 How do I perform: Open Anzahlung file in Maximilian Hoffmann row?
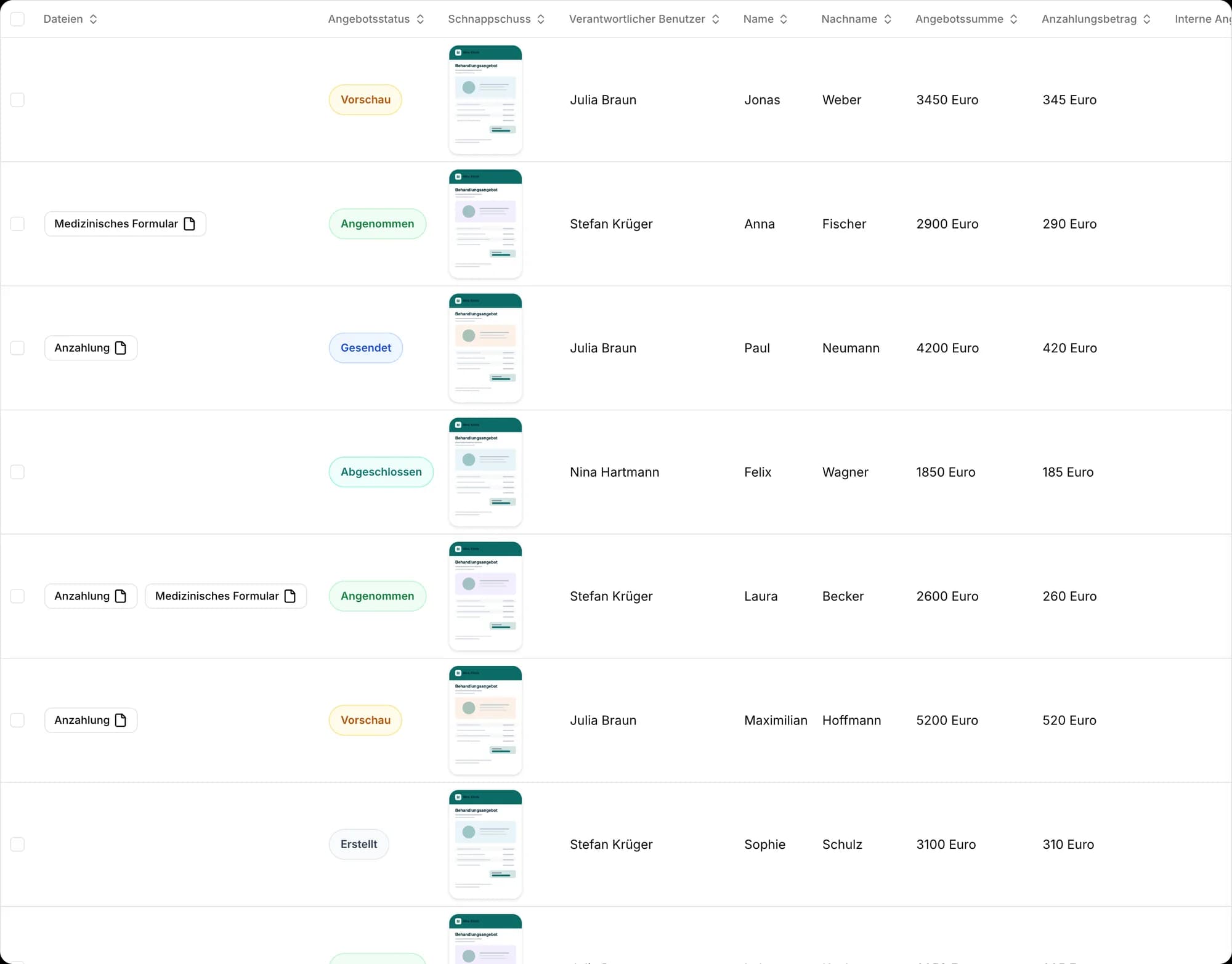[91, 720]
